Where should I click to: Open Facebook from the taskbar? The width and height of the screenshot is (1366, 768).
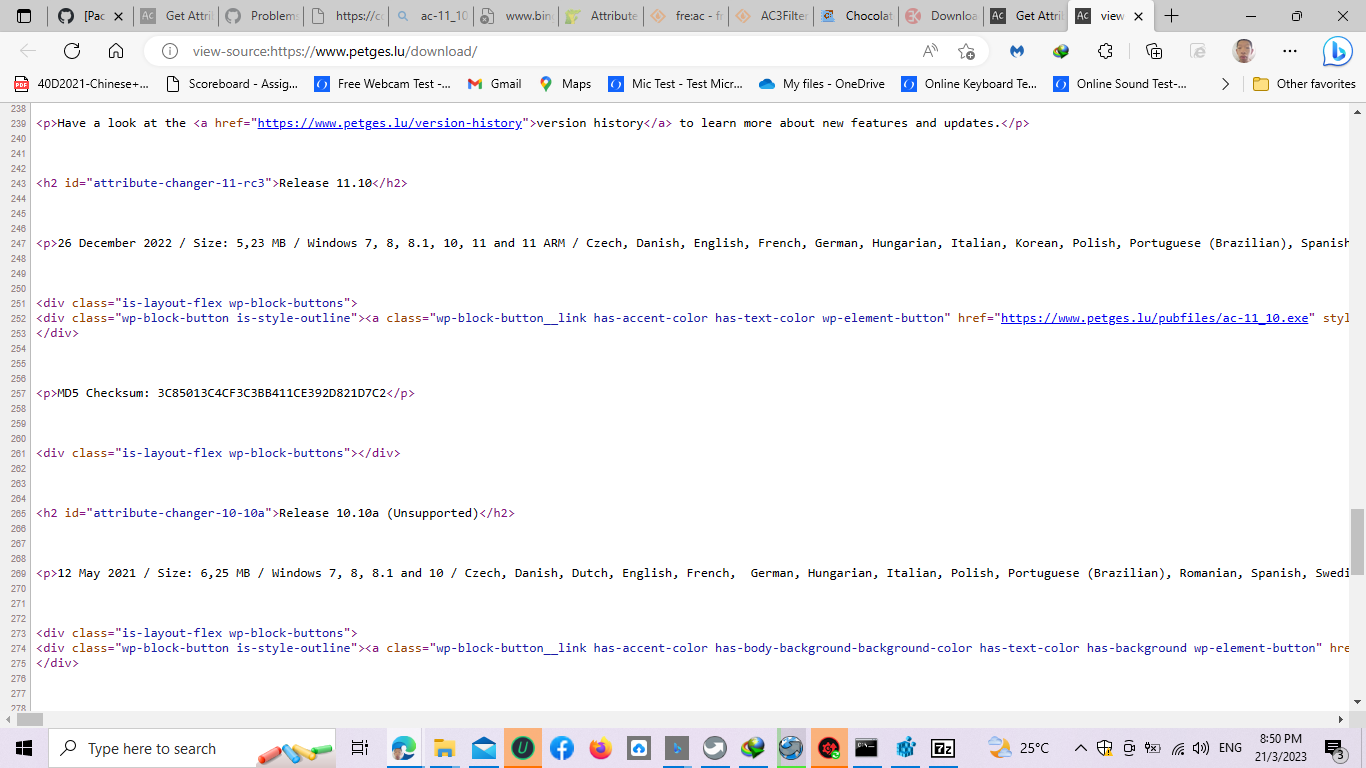point(562,748)
